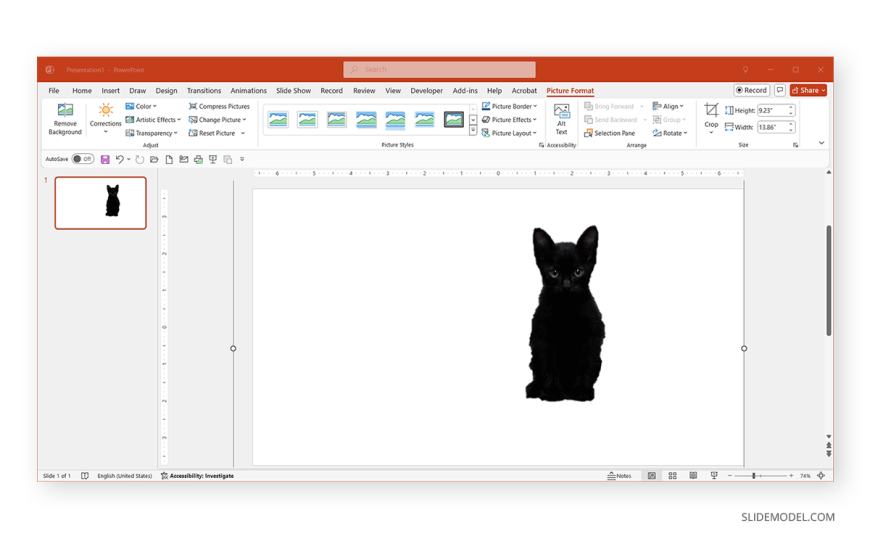Select slide 1 thumbnail

[x=100, y=203]
